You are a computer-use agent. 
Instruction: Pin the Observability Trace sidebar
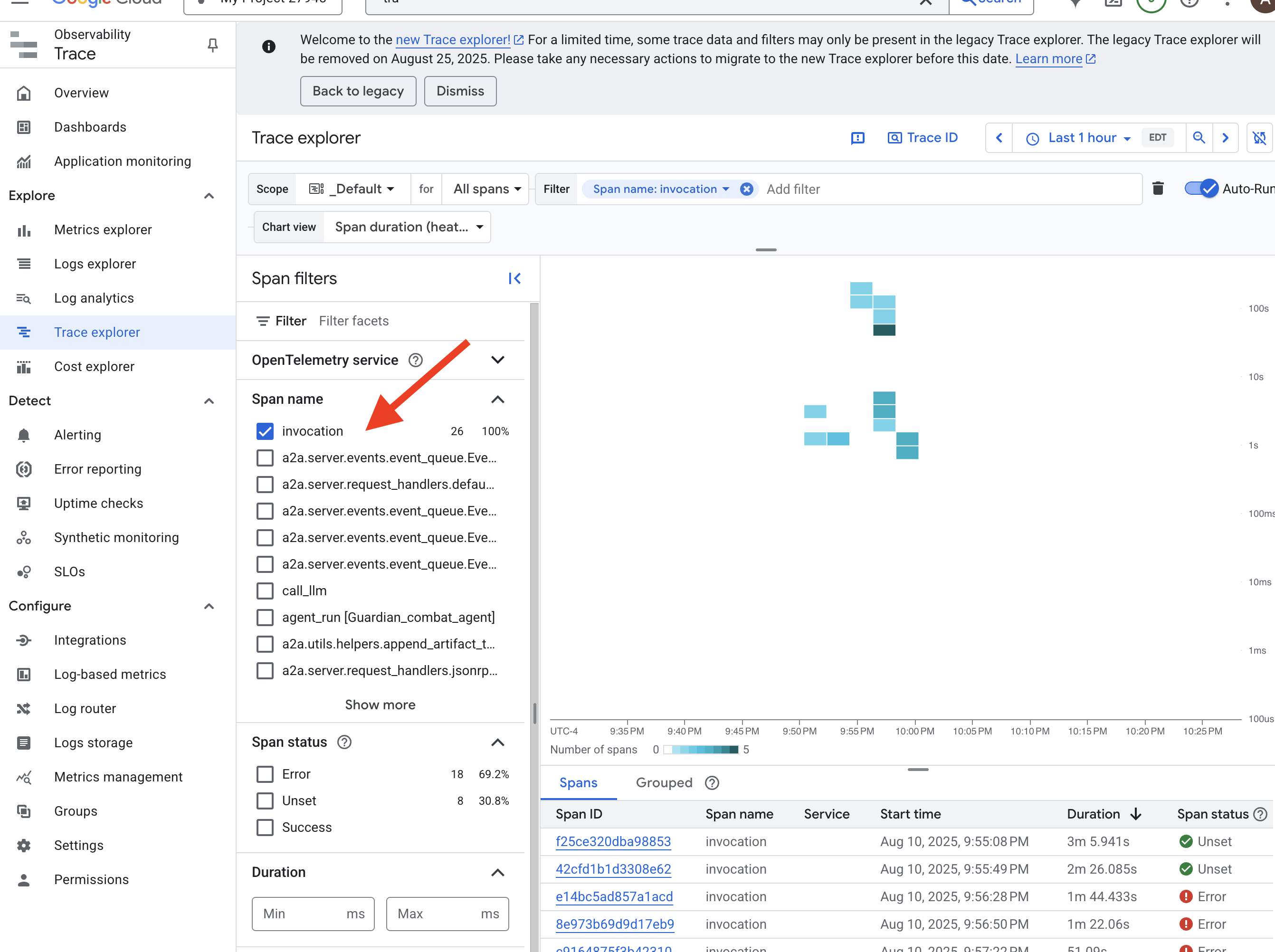(213, 45)
